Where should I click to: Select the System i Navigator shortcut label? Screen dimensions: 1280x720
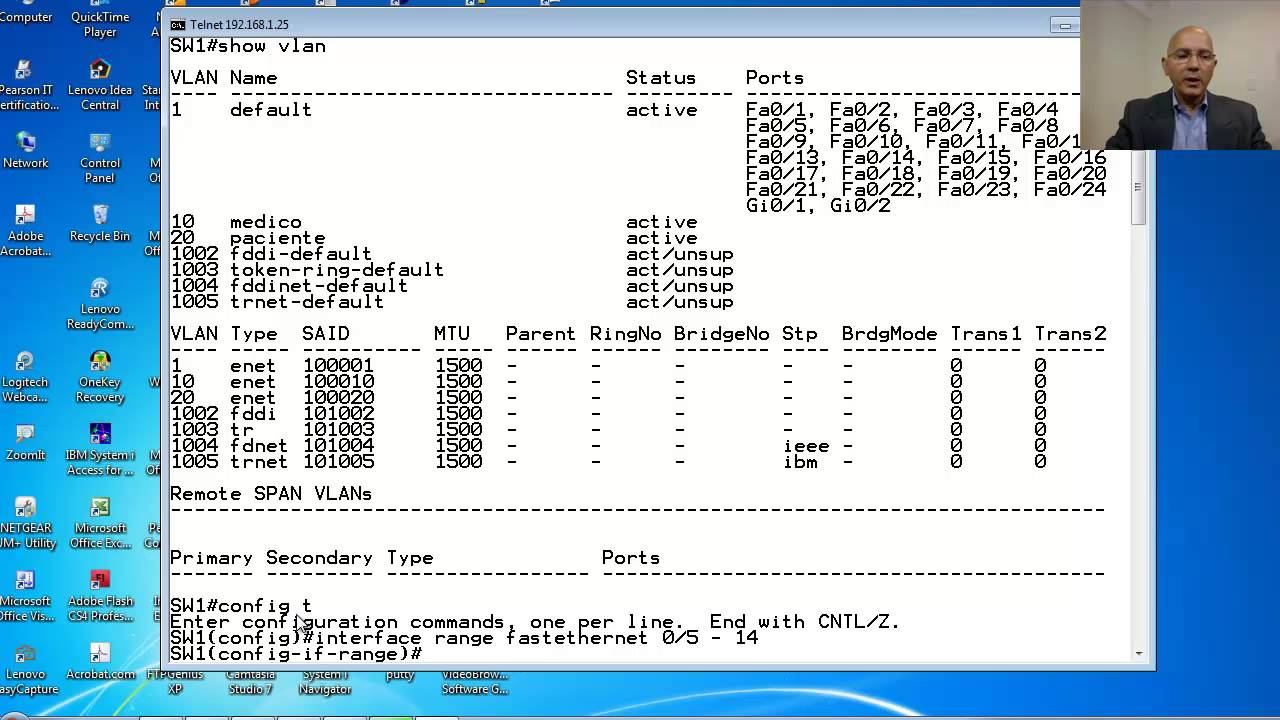coord(325,682)
